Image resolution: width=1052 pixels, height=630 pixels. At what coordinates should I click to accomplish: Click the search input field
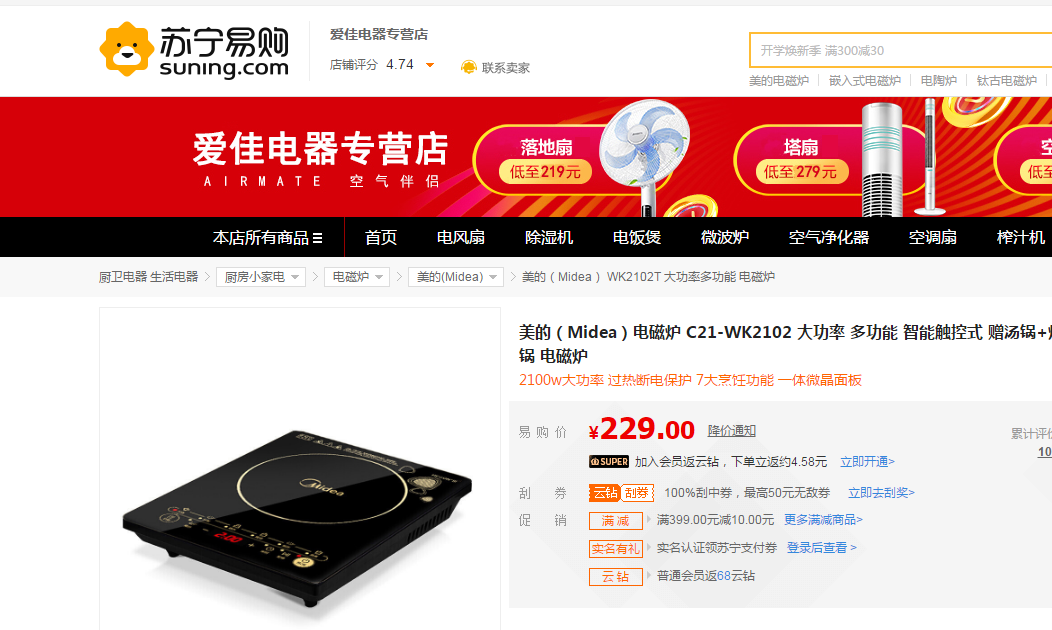pos(900,50)
